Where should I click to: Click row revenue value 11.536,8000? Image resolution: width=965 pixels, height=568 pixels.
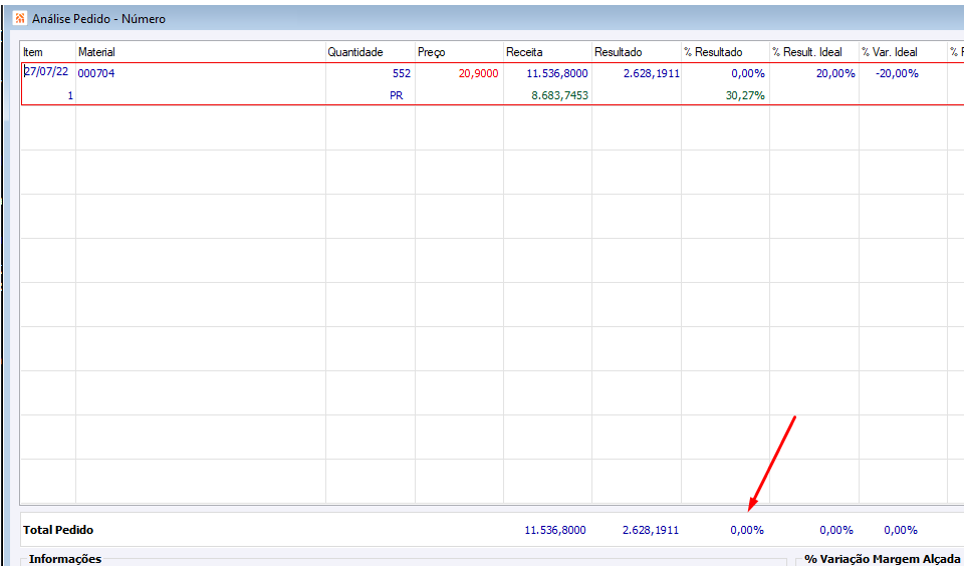pos(557,73)
